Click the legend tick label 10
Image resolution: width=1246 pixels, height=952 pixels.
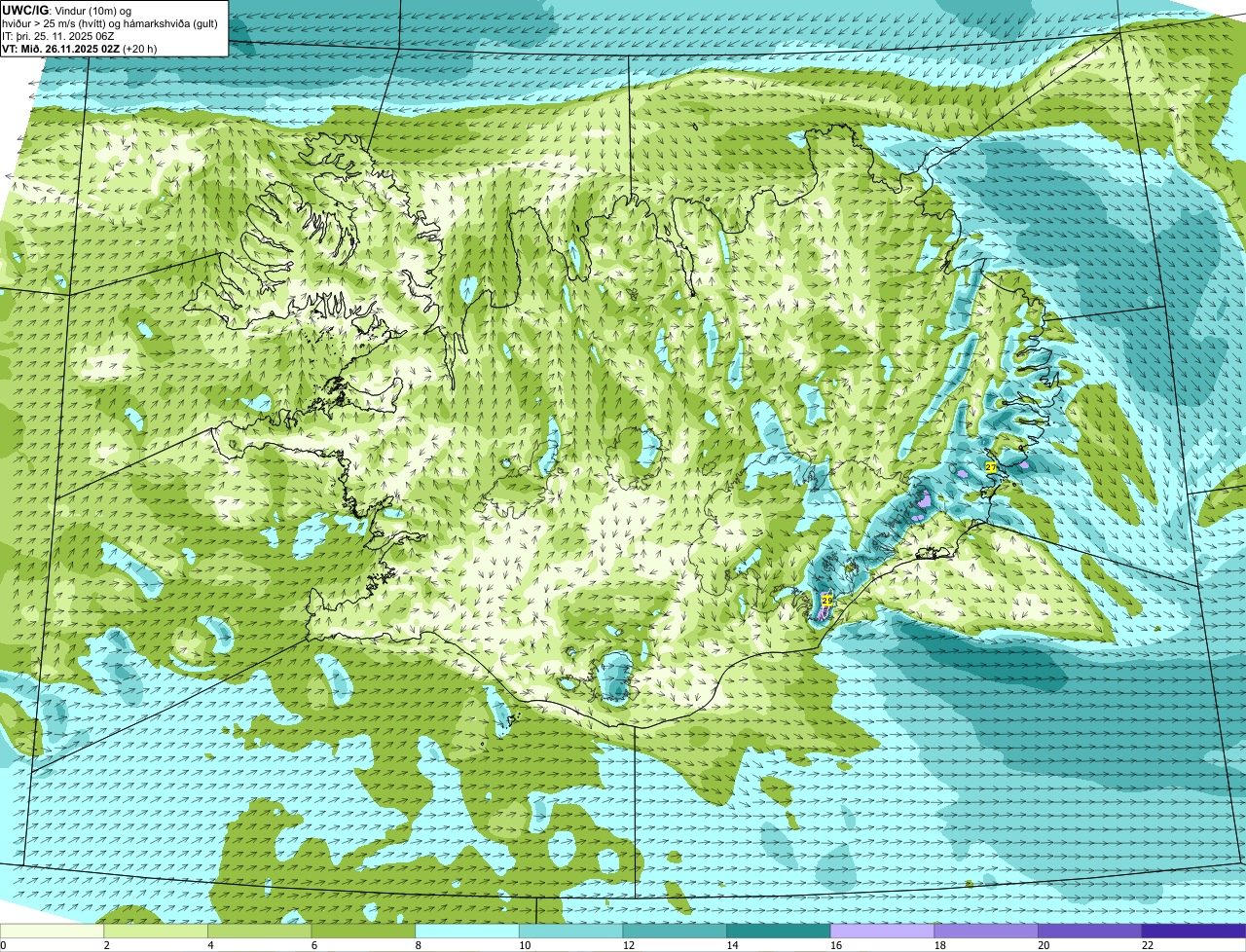click(x=525, y=945)
